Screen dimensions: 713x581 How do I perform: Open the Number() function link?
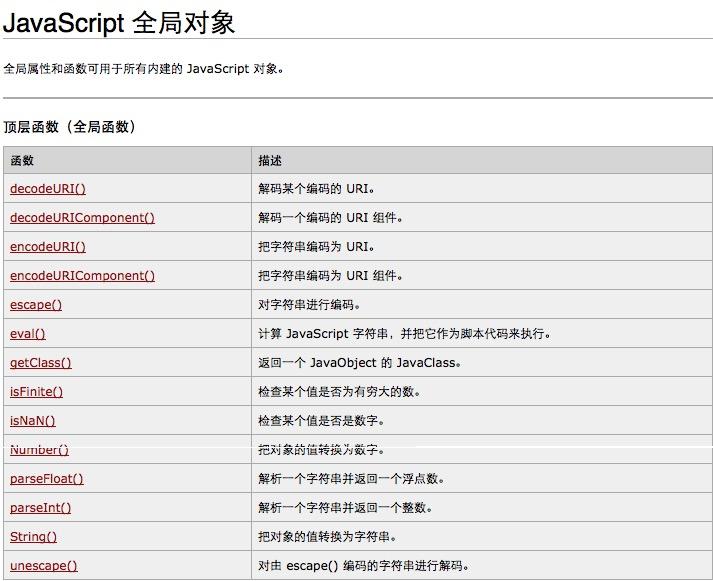pos(40,450)
